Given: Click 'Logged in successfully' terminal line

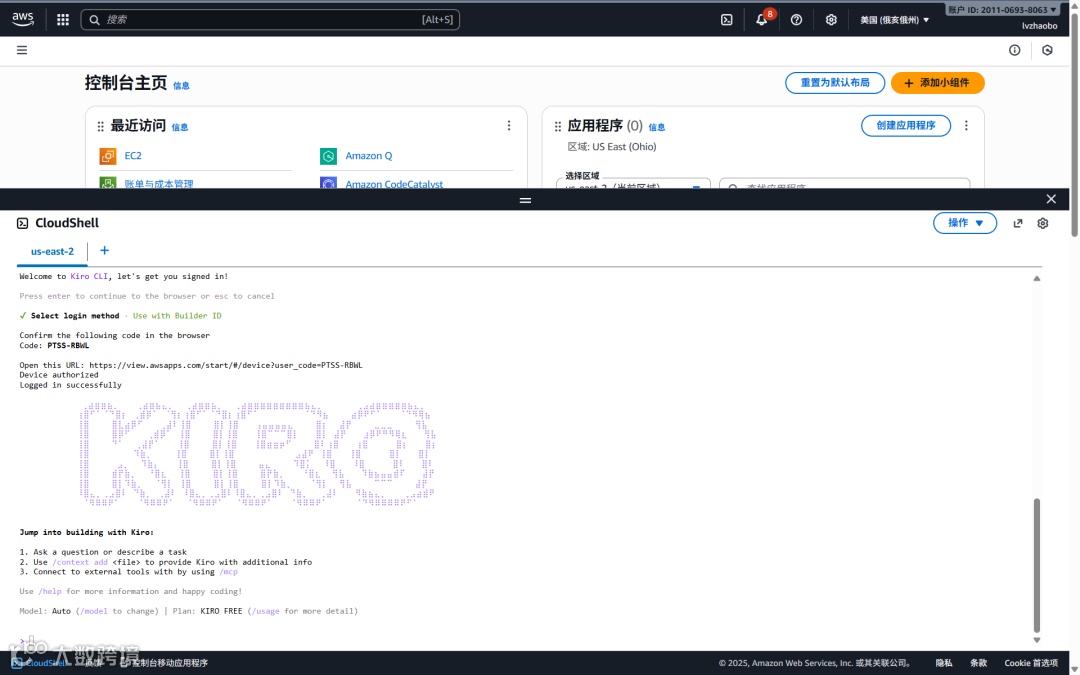Looking at the screenshot, I should pos(70,385).
